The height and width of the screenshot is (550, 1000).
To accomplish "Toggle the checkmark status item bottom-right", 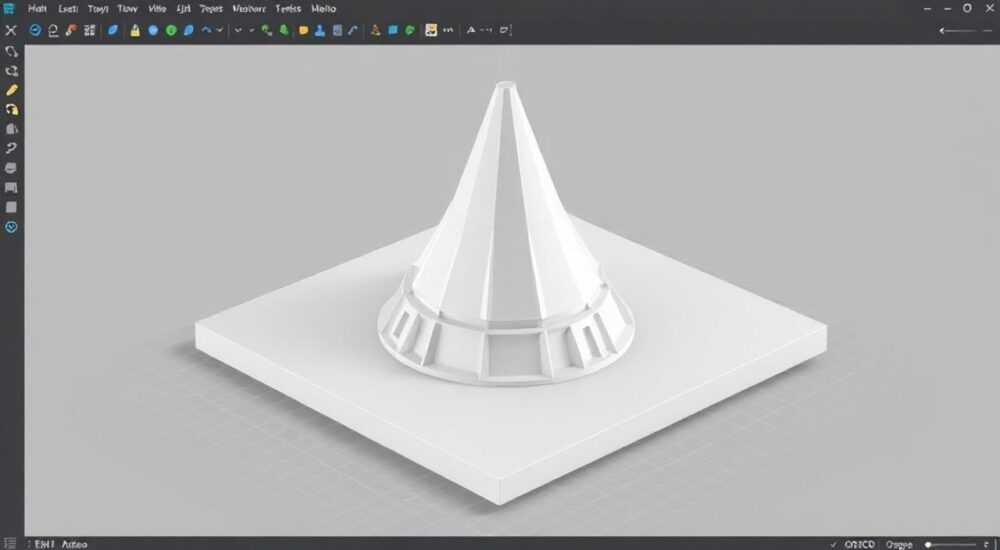I will 834,544.
